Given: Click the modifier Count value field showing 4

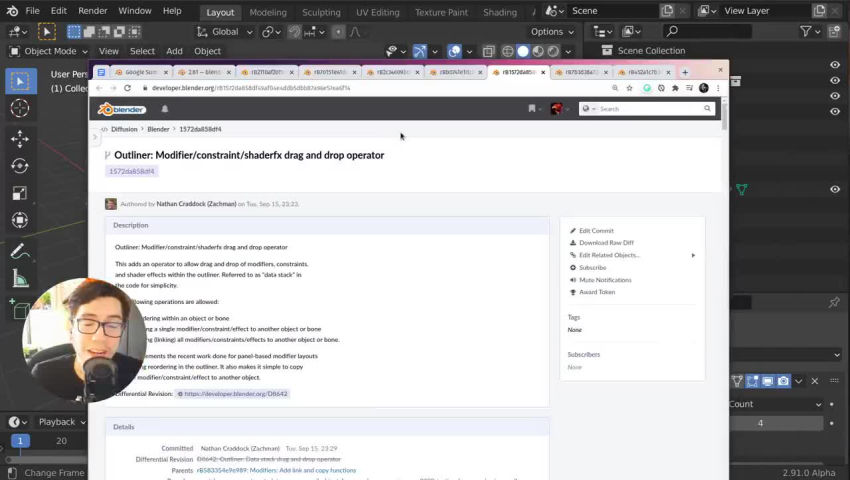Looking at the screenshot, I should coord(775,423).
